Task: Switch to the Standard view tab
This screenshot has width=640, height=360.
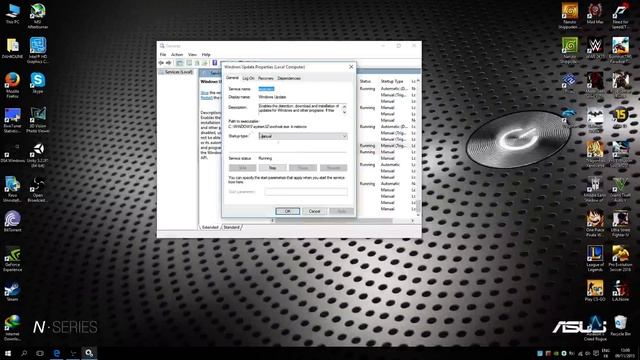Action: coord(231,227)
